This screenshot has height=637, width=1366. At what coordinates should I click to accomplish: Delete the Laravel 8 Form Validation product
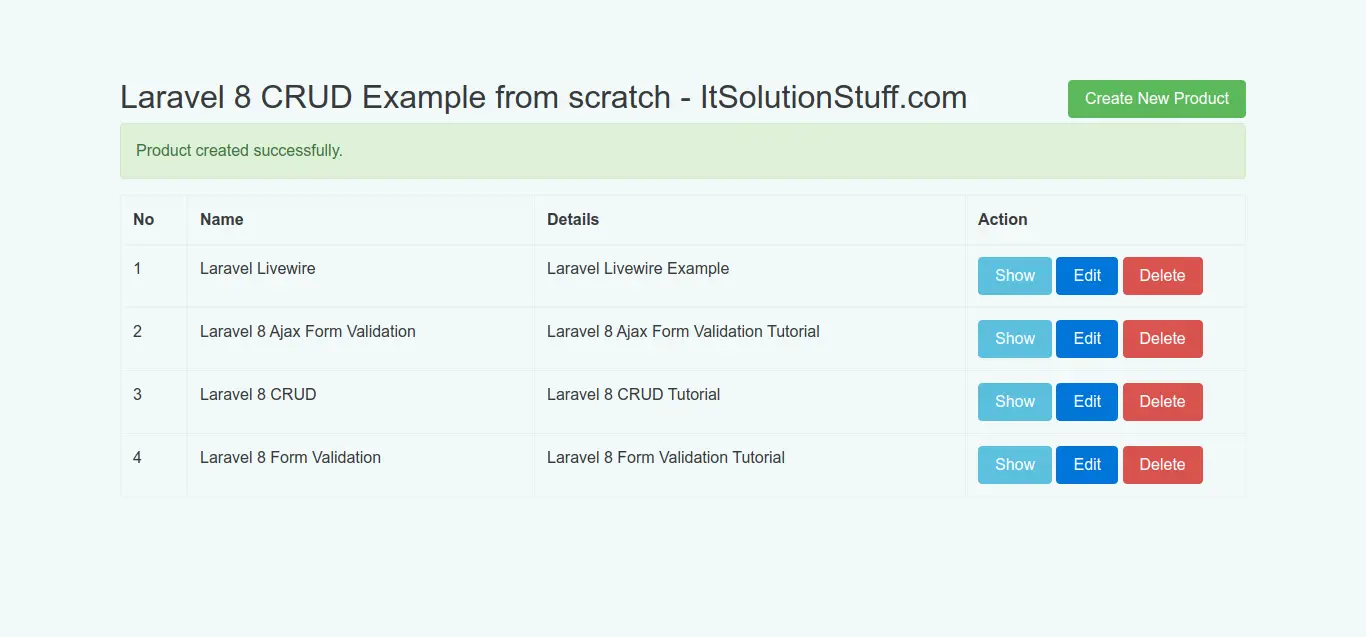click(1162, 464)
